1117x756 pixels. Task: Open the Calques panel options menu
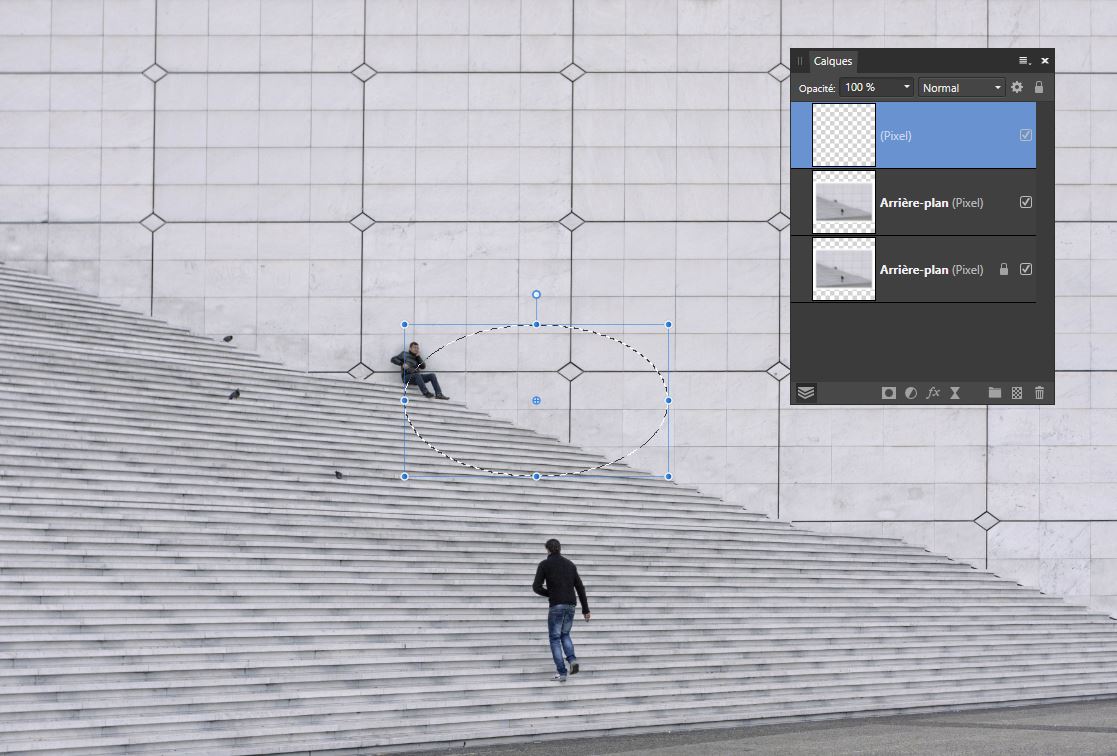(1024, 61)
